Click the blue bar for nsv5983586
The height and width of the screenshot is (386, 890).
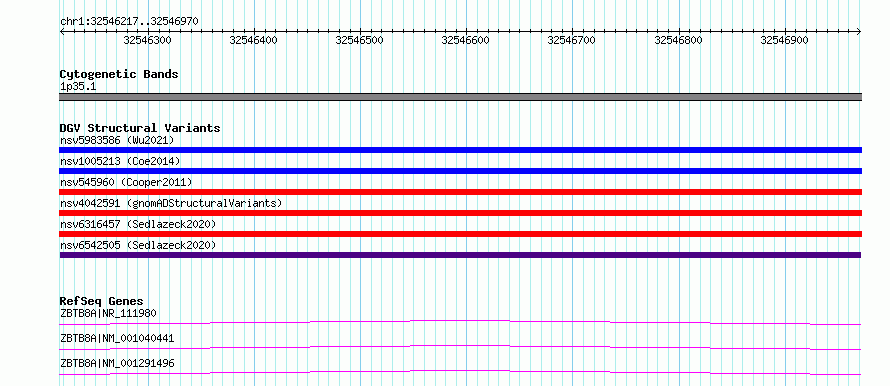pos(461,150)
